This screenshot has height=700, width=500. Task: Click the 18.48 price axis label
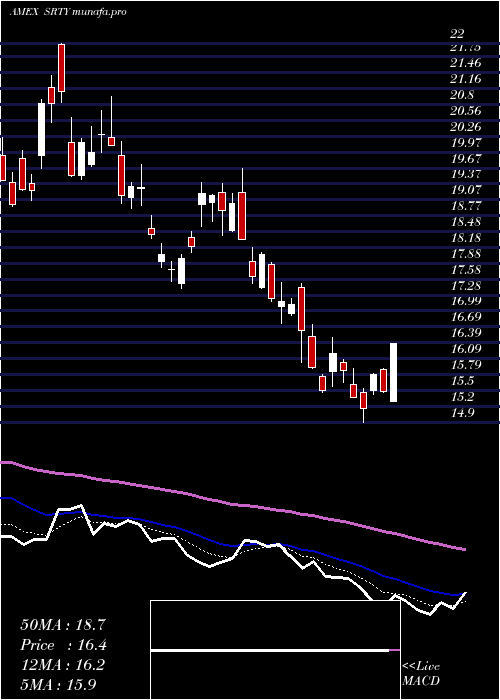[x=465, y=222]
